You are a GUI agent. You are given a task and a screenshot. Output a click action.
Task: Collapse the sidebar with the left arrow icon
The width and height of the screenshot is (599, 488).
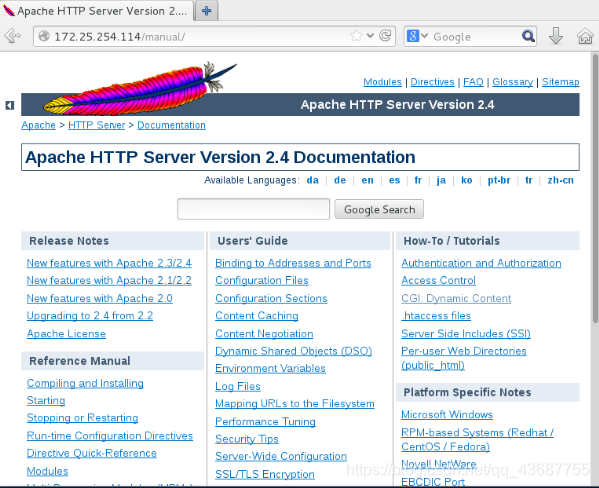(10, 105)
